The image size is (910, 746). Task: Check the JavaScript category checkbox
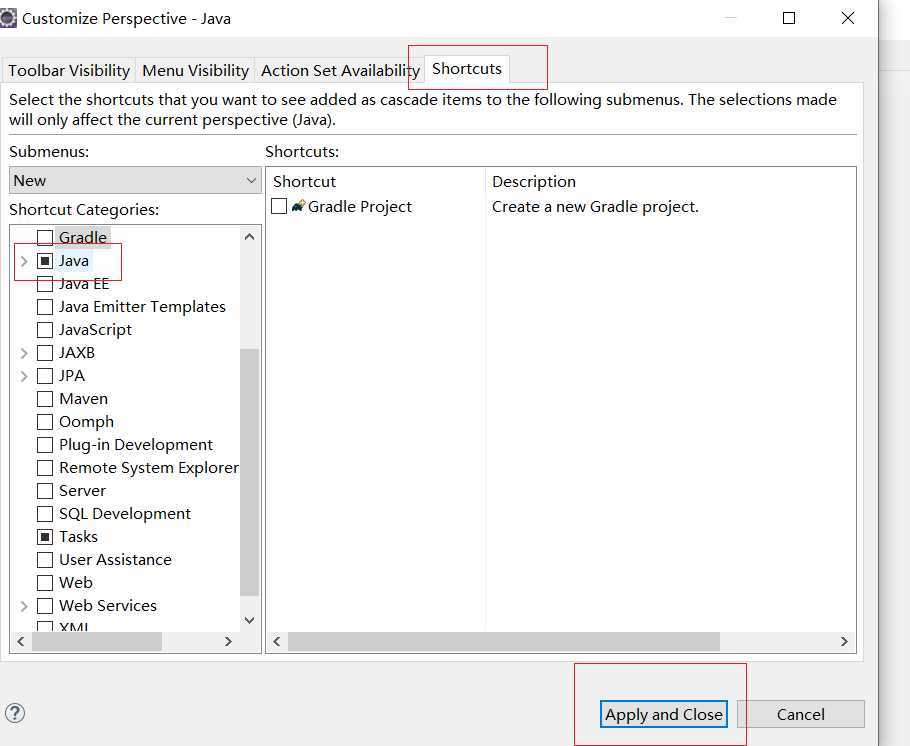[45, 330]
